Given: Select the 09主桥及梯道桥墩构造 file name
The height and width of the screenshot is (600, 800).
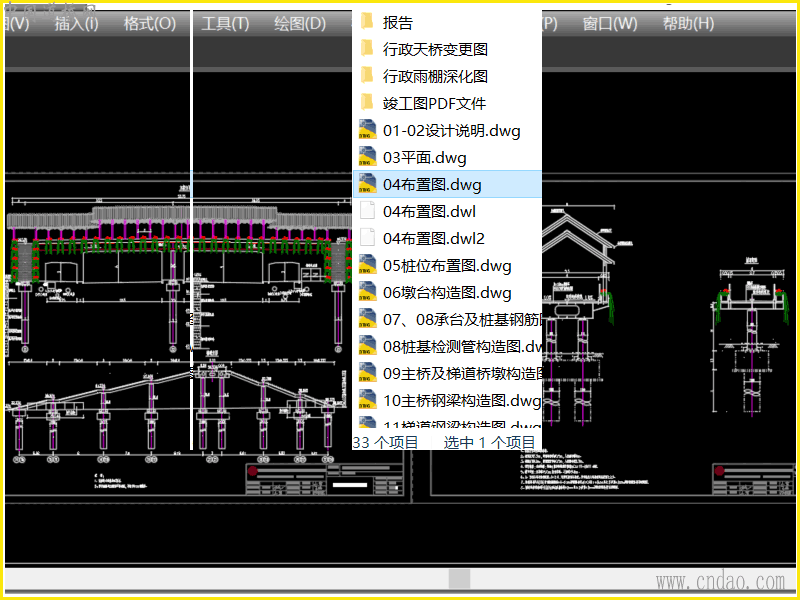Looking at the screenshot, I should tap(462, 374).
